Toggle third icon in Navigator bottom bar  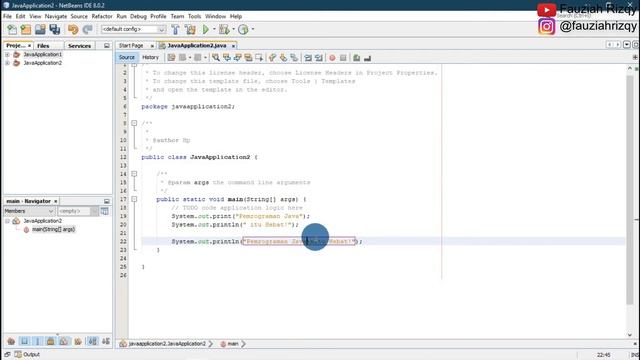[38, 341]
